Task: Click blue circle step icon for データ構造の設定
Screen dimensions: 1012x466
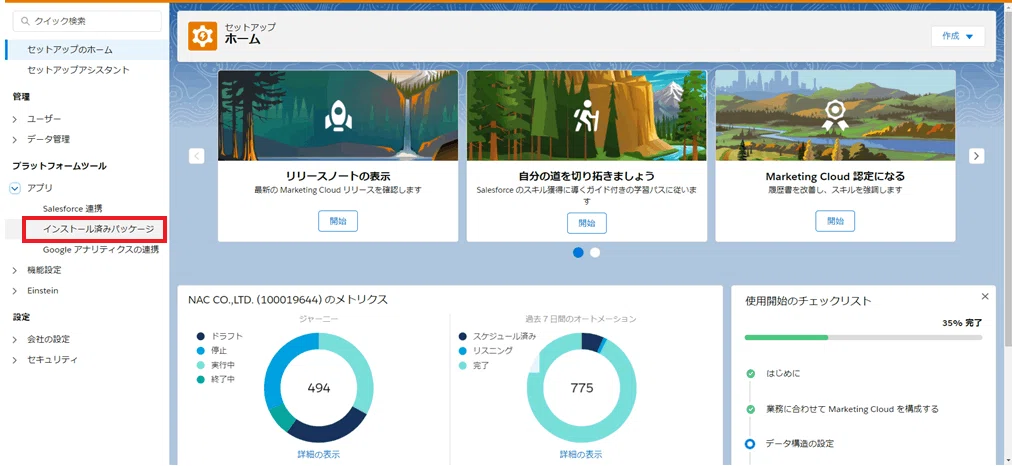Action: coord(750,443)
